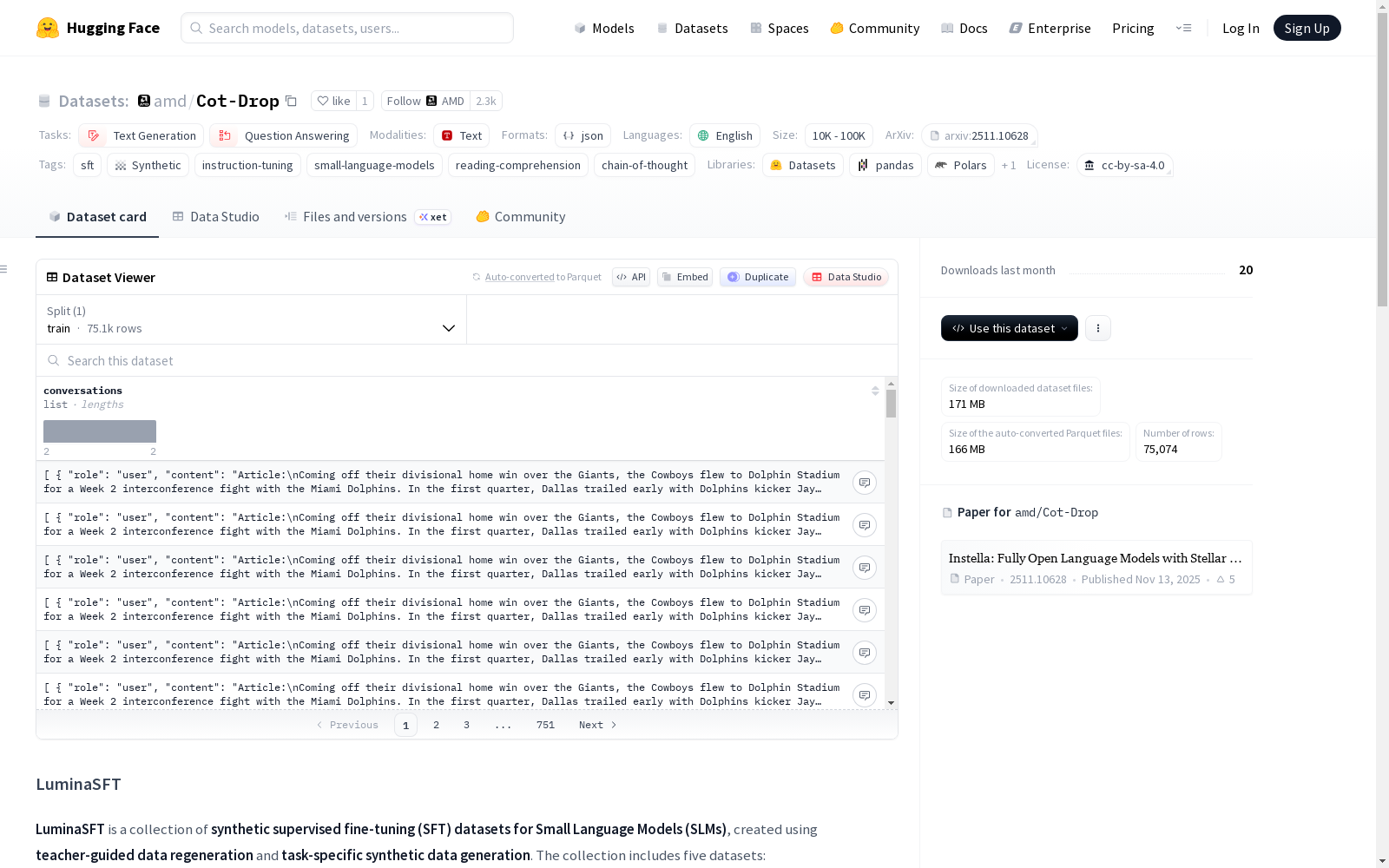This screenshot has width=1389, height=868.
Task: Click the search magnifier icon in dataset search
Action: tap(54, 360)
